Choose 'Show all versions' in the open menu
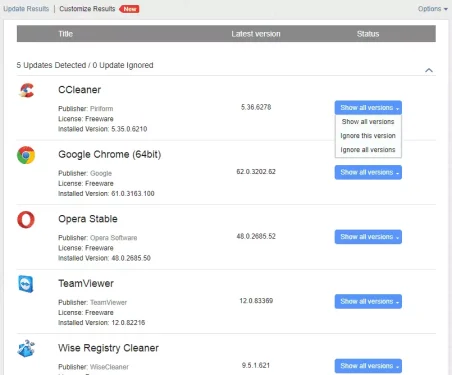The image size is (452, 375). [368, 122]
